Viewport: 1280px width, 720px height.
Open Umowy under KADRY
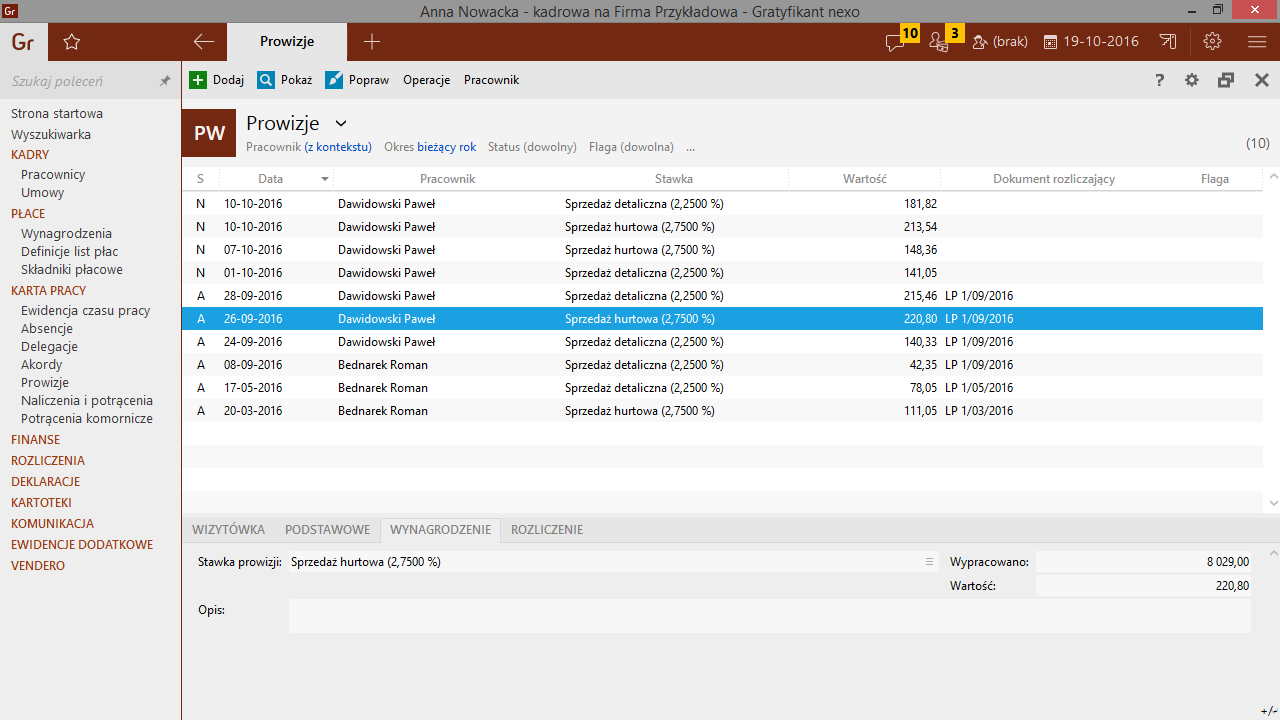pos(42,193)
